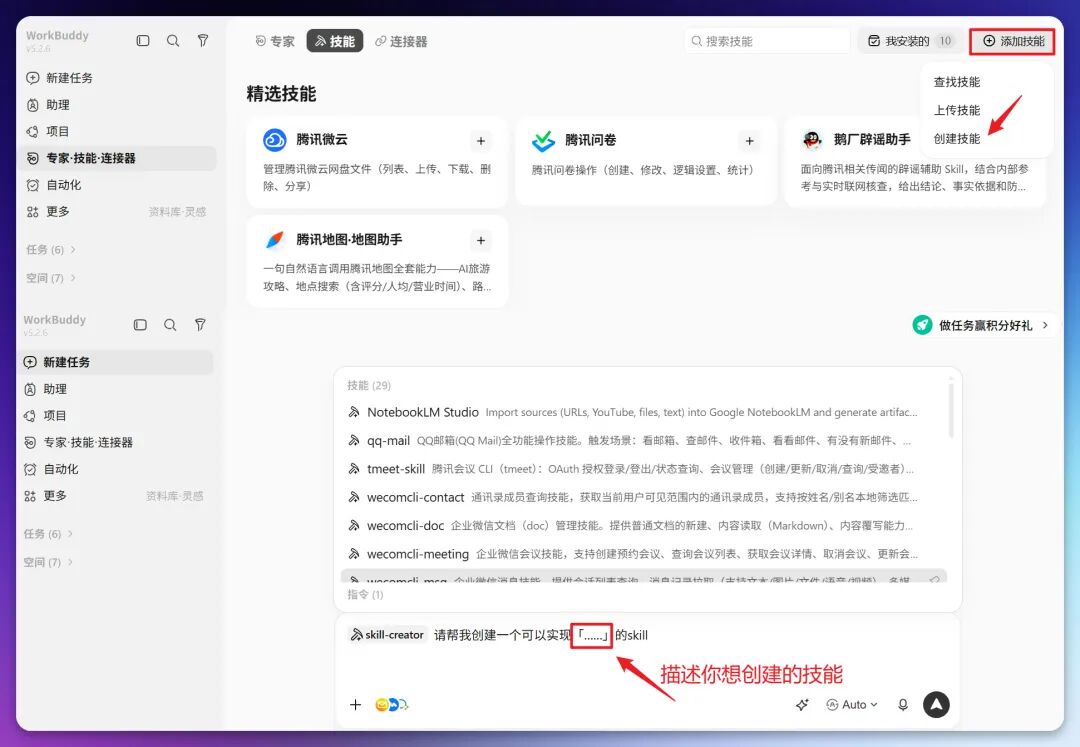
Task: Click the 添加技能 button
Action: click(1012, 41)
